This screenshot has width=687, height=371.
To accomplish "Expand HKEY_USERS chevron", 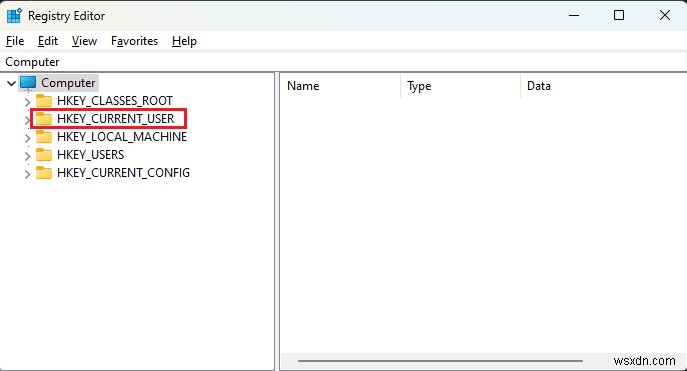I will (x=27, y=156).
